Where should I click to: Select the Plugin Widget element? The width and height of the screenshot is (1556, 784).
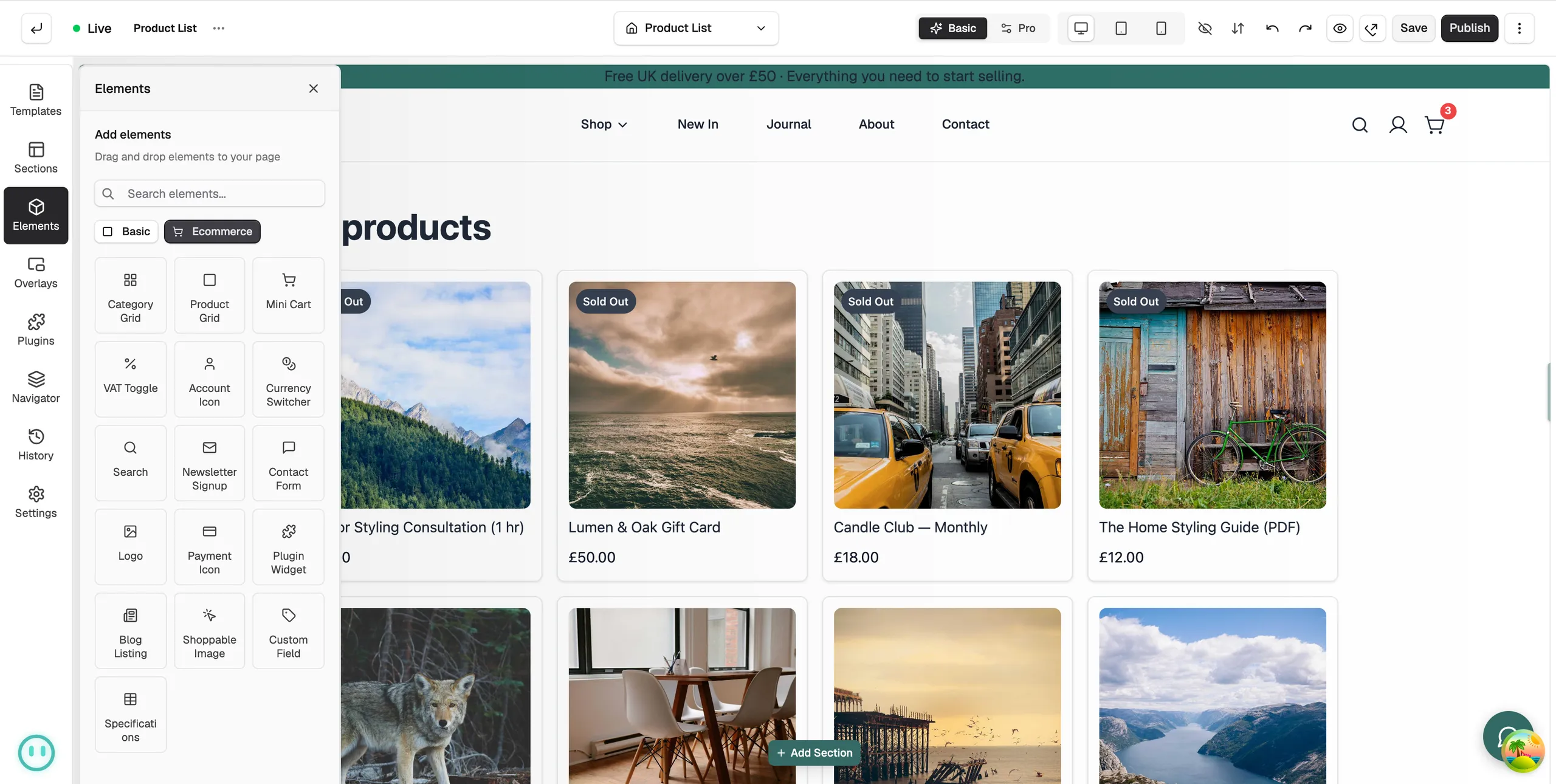tap(288, 547)
